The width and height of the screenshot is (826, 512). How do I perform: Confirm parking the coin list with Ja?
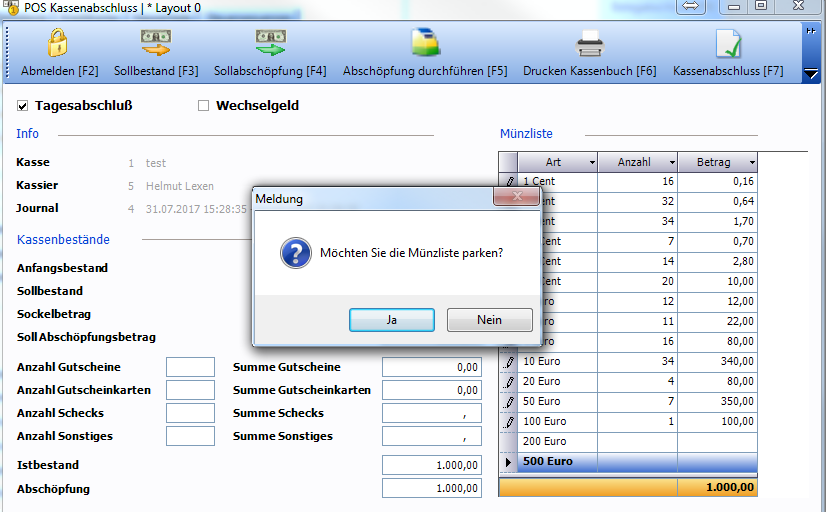tap(391, 320)
